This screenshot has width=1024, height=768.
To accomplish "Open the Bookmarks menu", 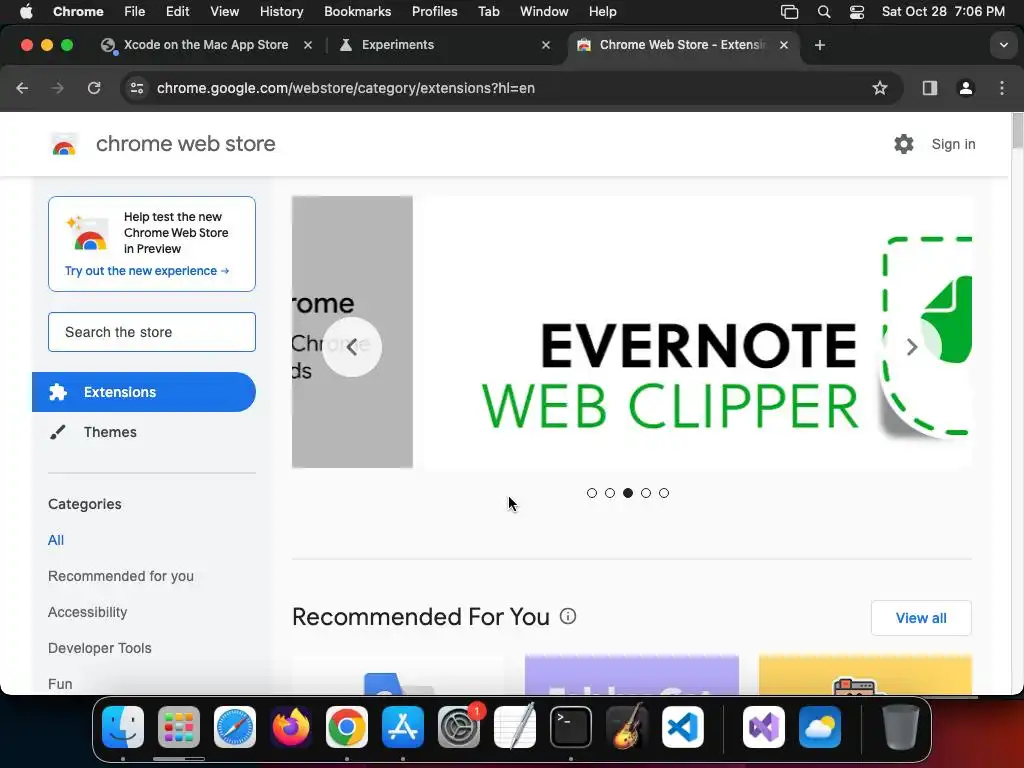I will click(x=357, y=12).
